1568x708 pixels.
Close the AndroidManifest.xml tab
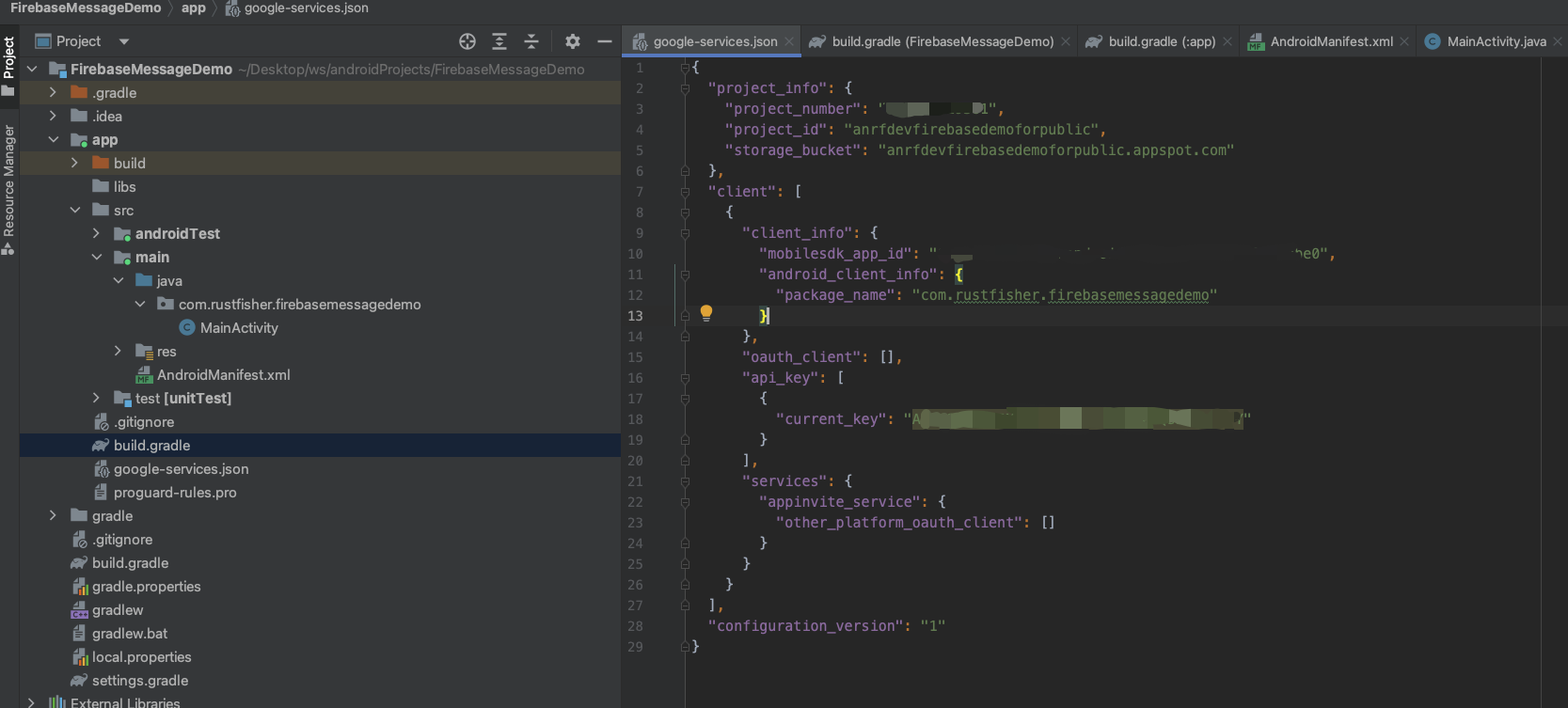click(1404, 41)
